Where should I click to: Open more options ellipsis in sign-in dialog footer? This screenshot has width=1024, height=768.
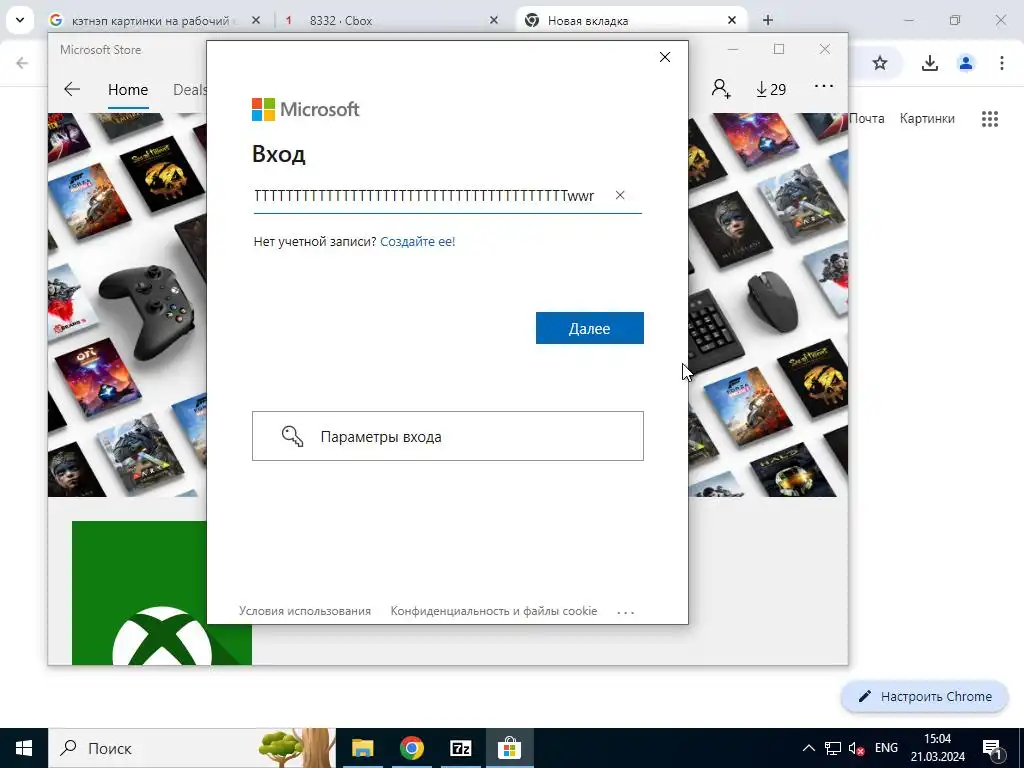626,613
